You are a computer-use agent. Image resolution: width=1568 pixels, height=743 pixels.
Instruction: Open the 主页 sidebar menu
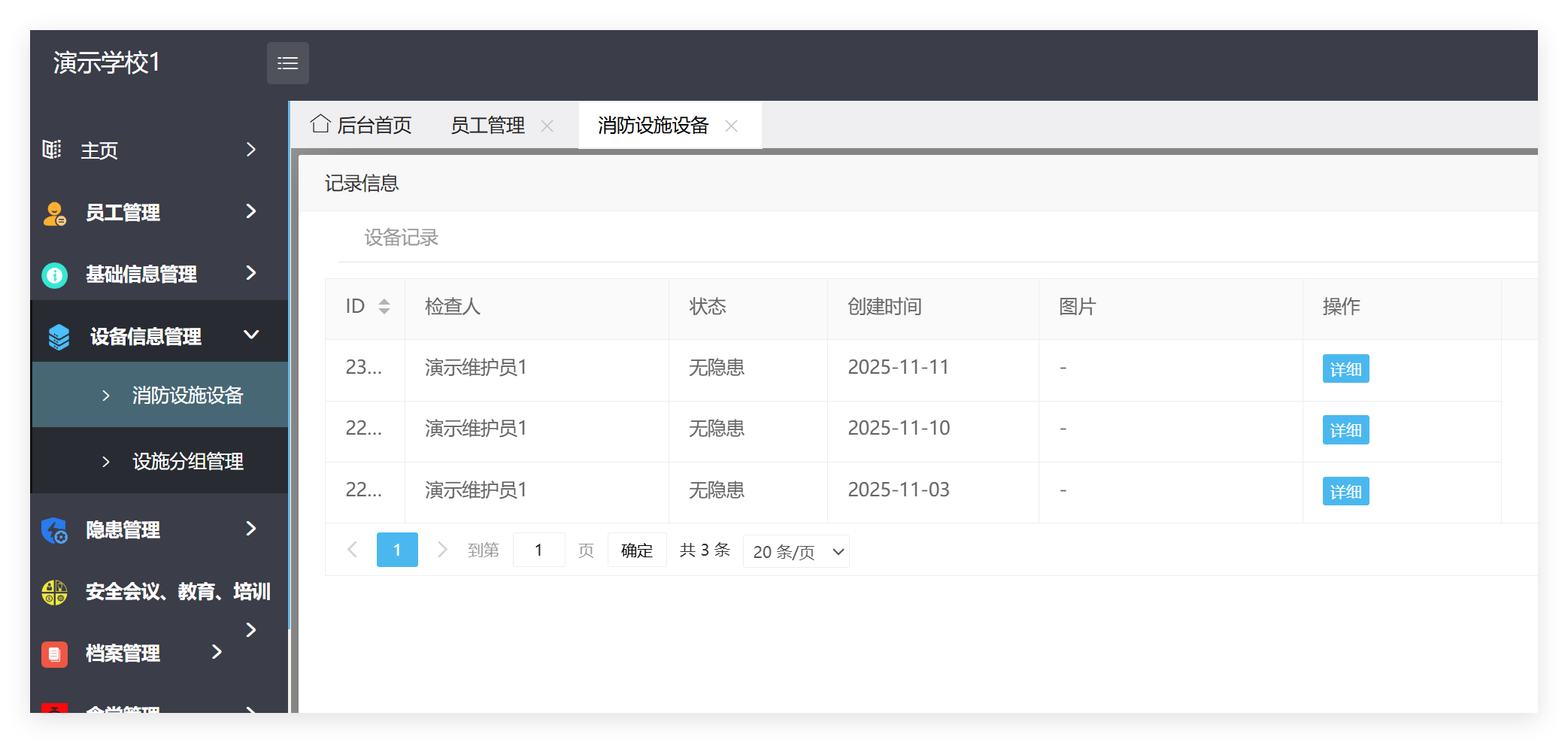[x=160, y=150]
